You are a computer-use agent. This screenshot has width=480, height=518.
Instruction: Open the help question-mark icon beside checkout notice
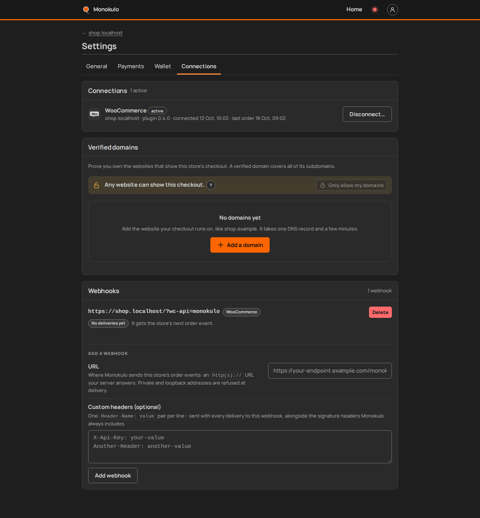point(211,185)
